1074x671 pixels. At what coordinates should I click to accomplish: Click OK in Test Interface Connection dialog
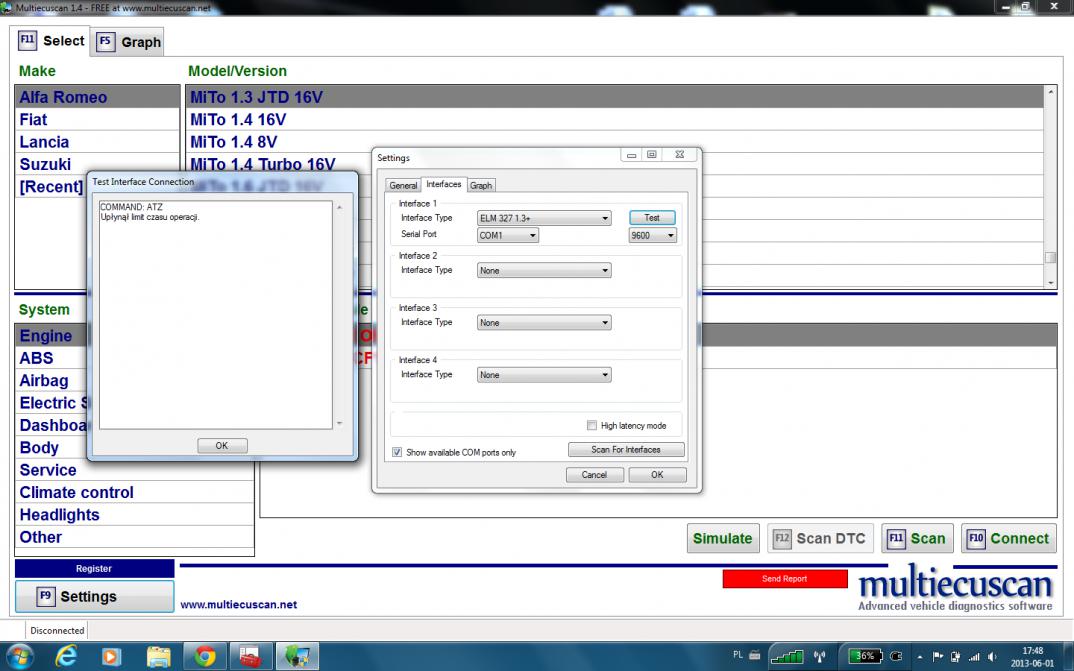point(222,445)
